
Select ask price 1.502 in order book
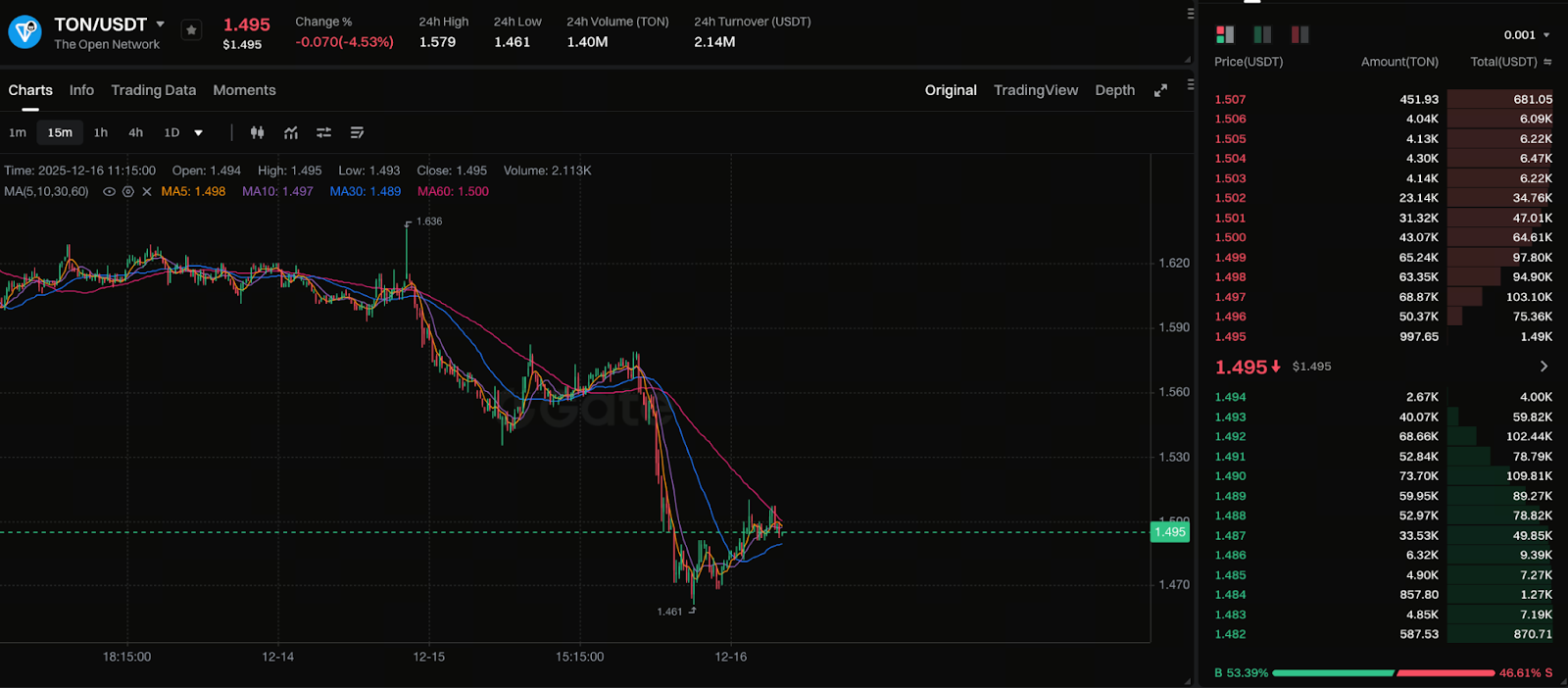click(x=1230, y=198)
